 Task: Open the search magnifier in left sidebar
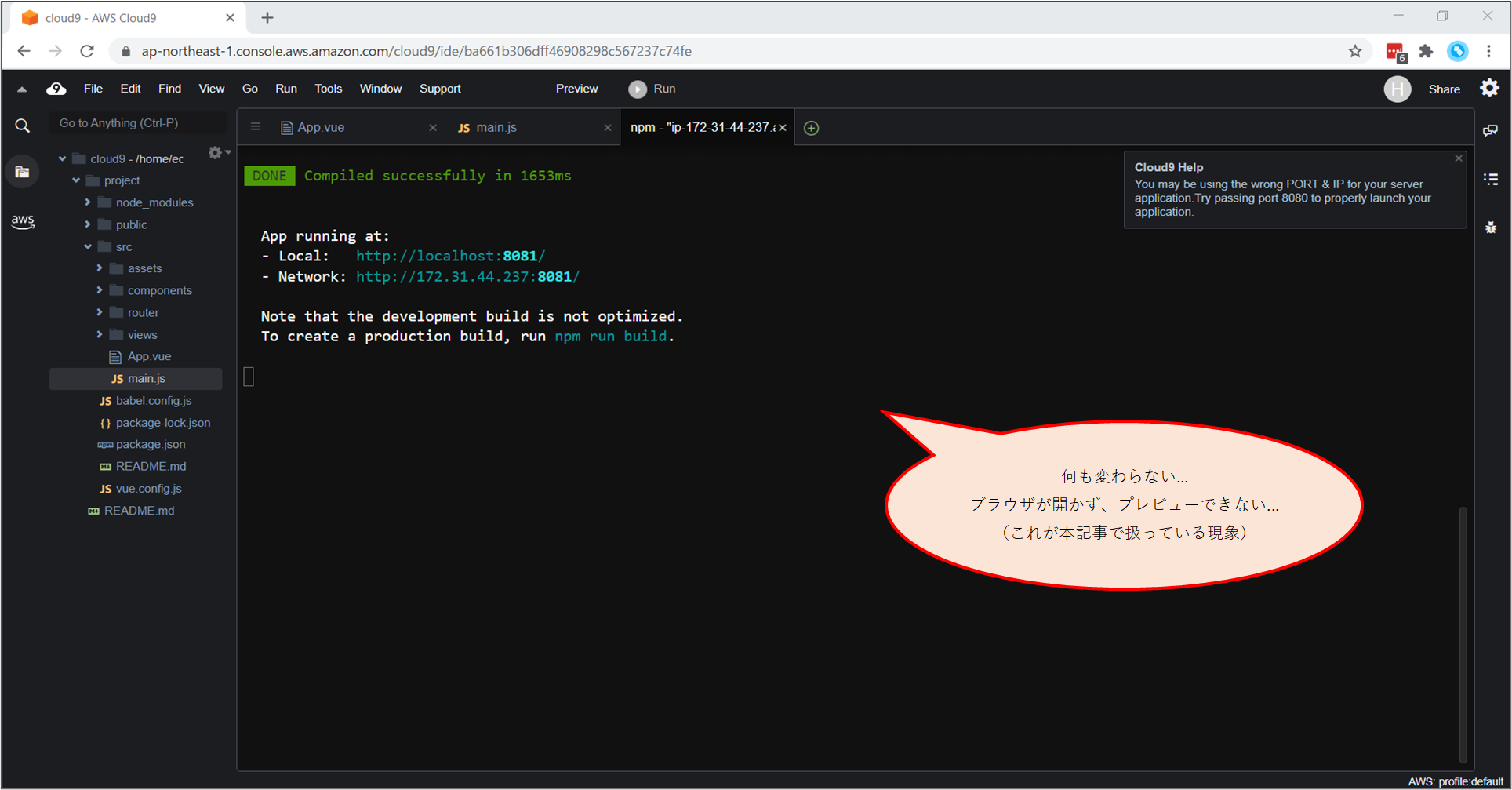coord(23,126)
